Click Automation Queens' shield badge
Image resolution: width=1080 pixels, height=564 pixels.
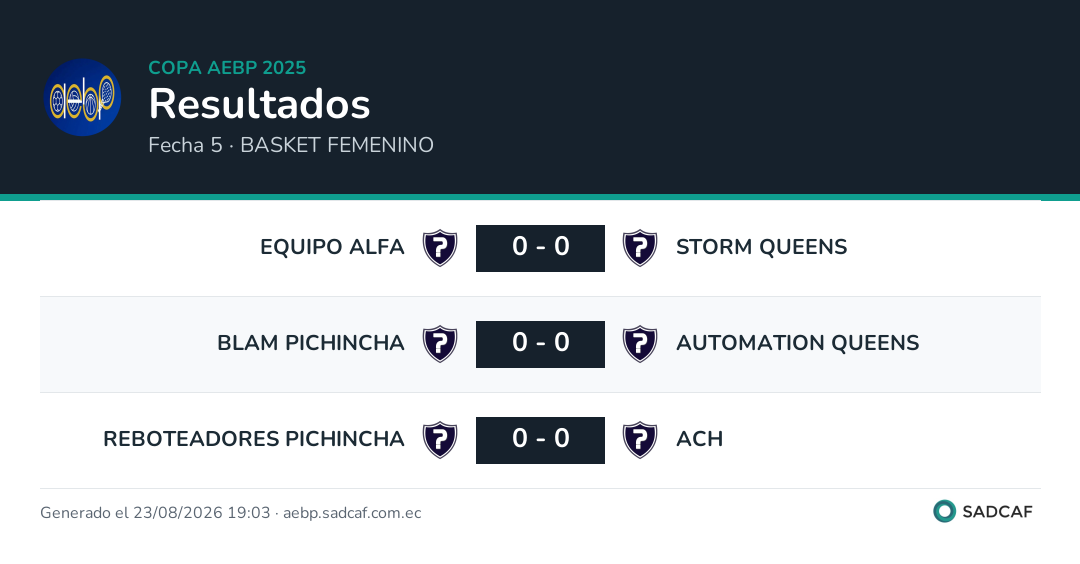tap(640, 344)
